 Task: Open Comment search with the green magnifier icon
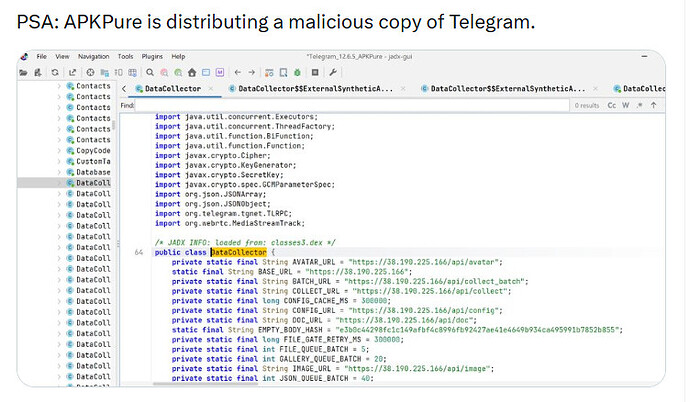click(178, 73)
